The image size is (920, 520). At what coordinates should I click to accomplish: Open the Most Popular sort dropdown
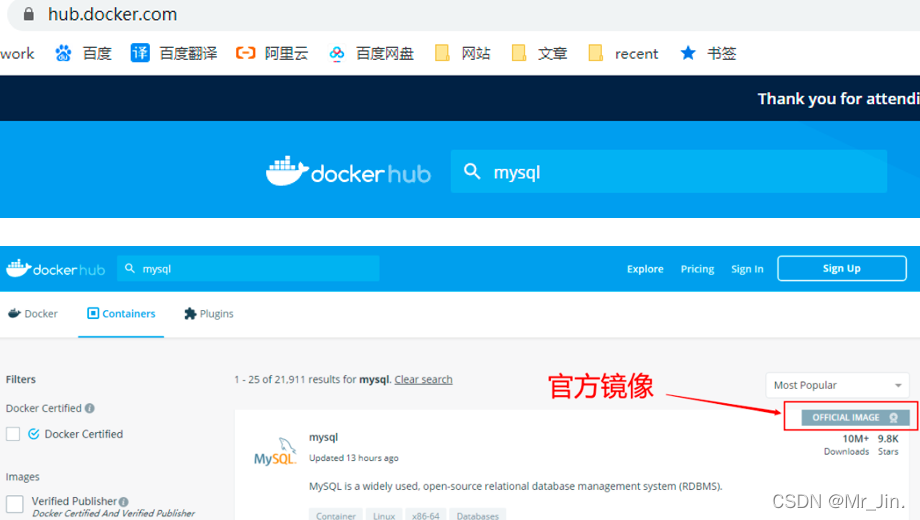click(837, 385)
